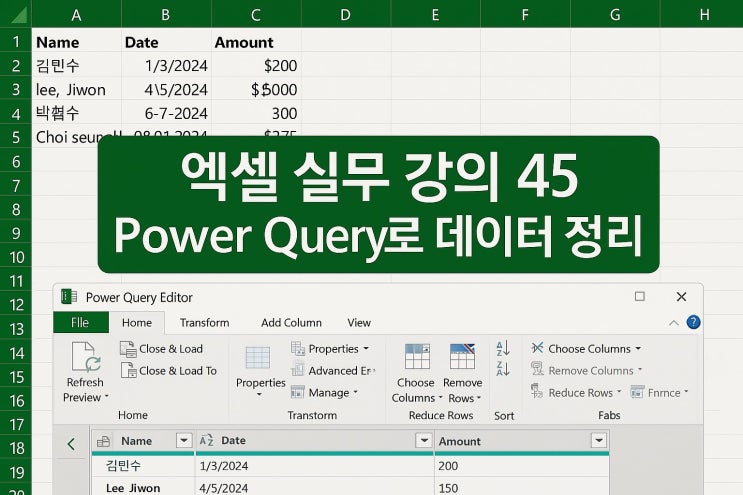Click the Refresh Preview icon
The image size is (743, 495).
[x=86, y=357]
